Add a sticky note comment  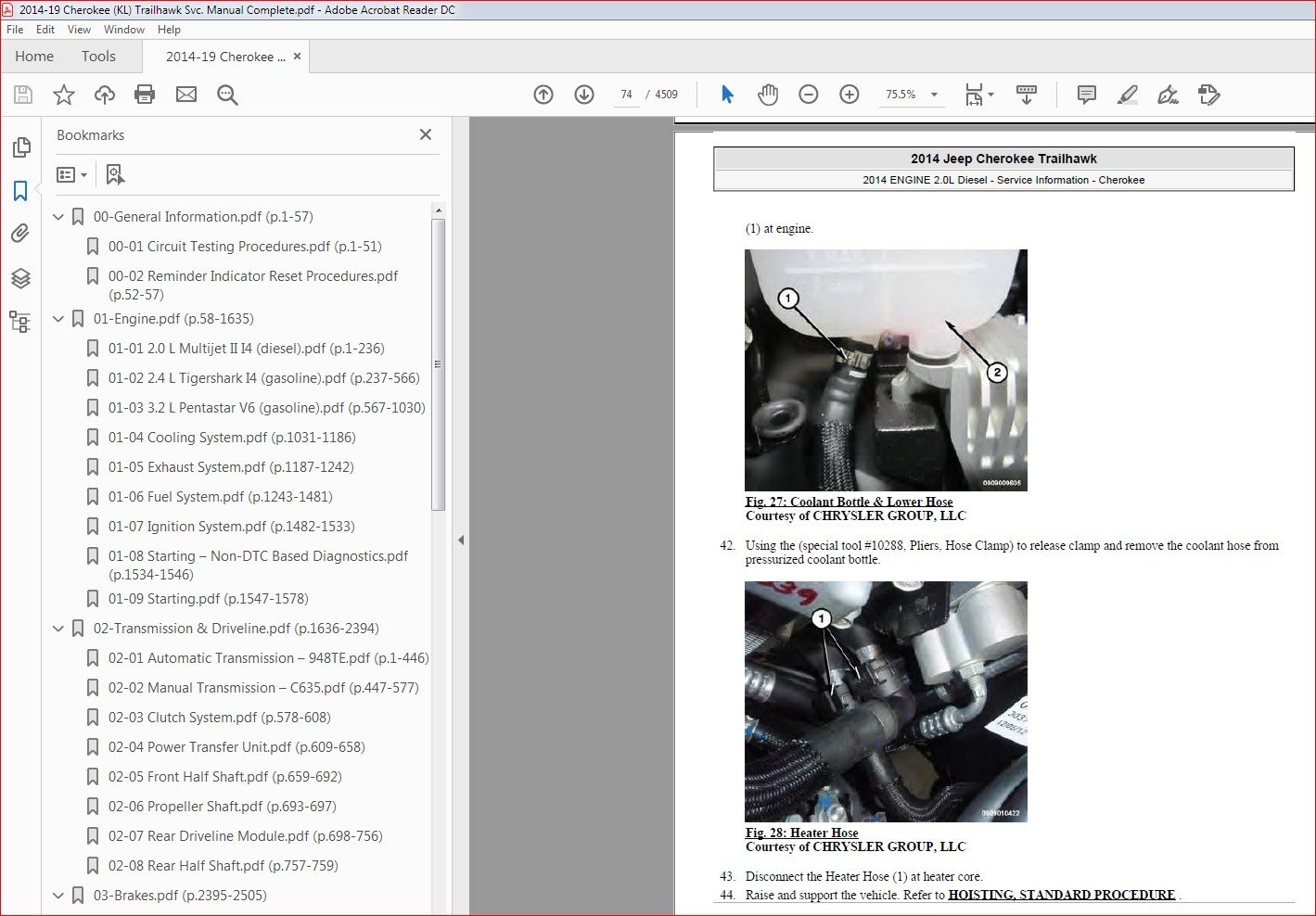pyautogui.click(x=1087, y=95)
